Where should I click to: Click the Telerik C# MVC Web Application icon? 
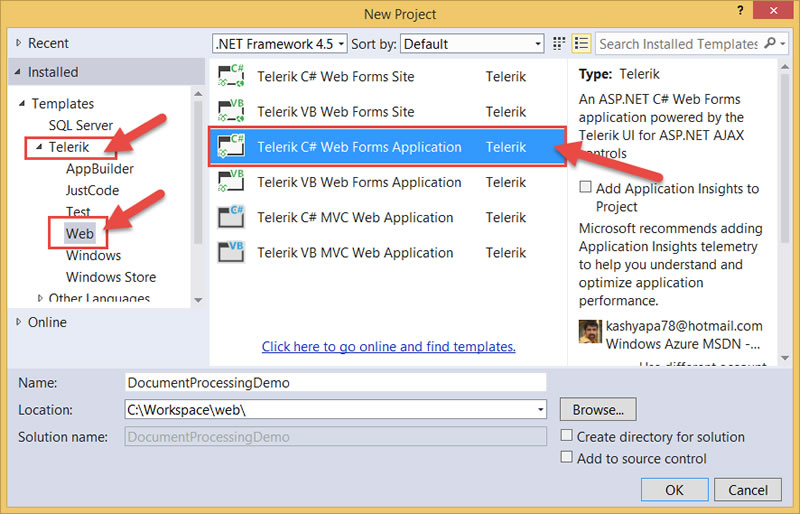pos(231,217)
